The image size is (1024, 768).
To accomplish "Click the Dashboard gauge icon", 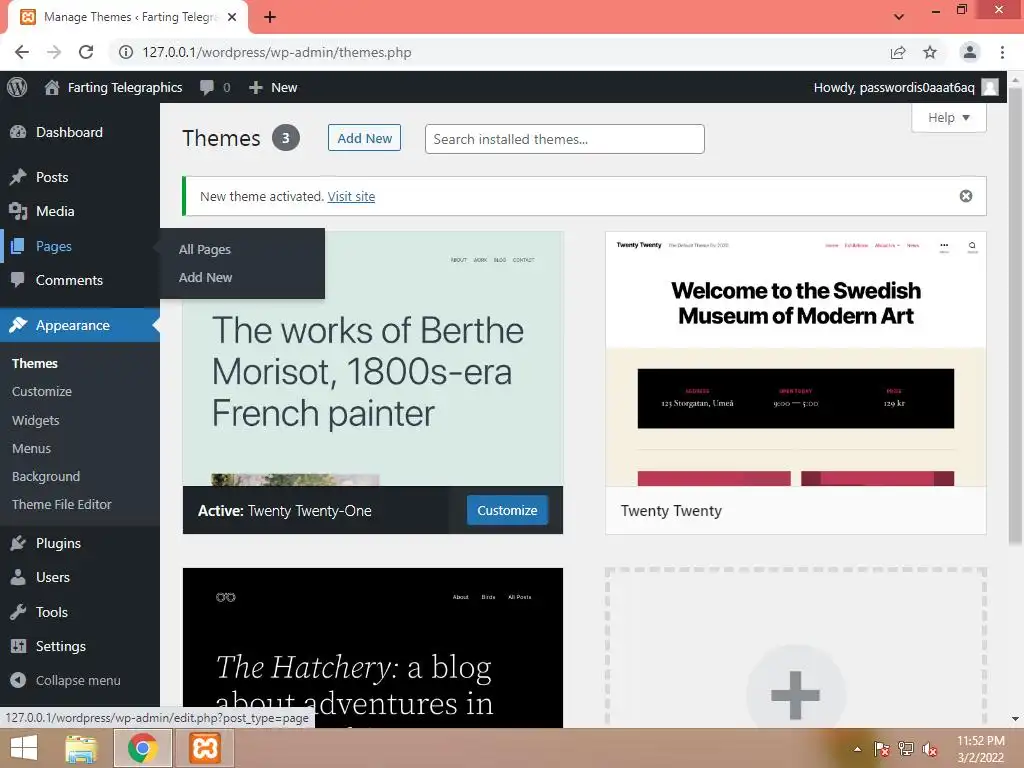I will pos(18,133).
